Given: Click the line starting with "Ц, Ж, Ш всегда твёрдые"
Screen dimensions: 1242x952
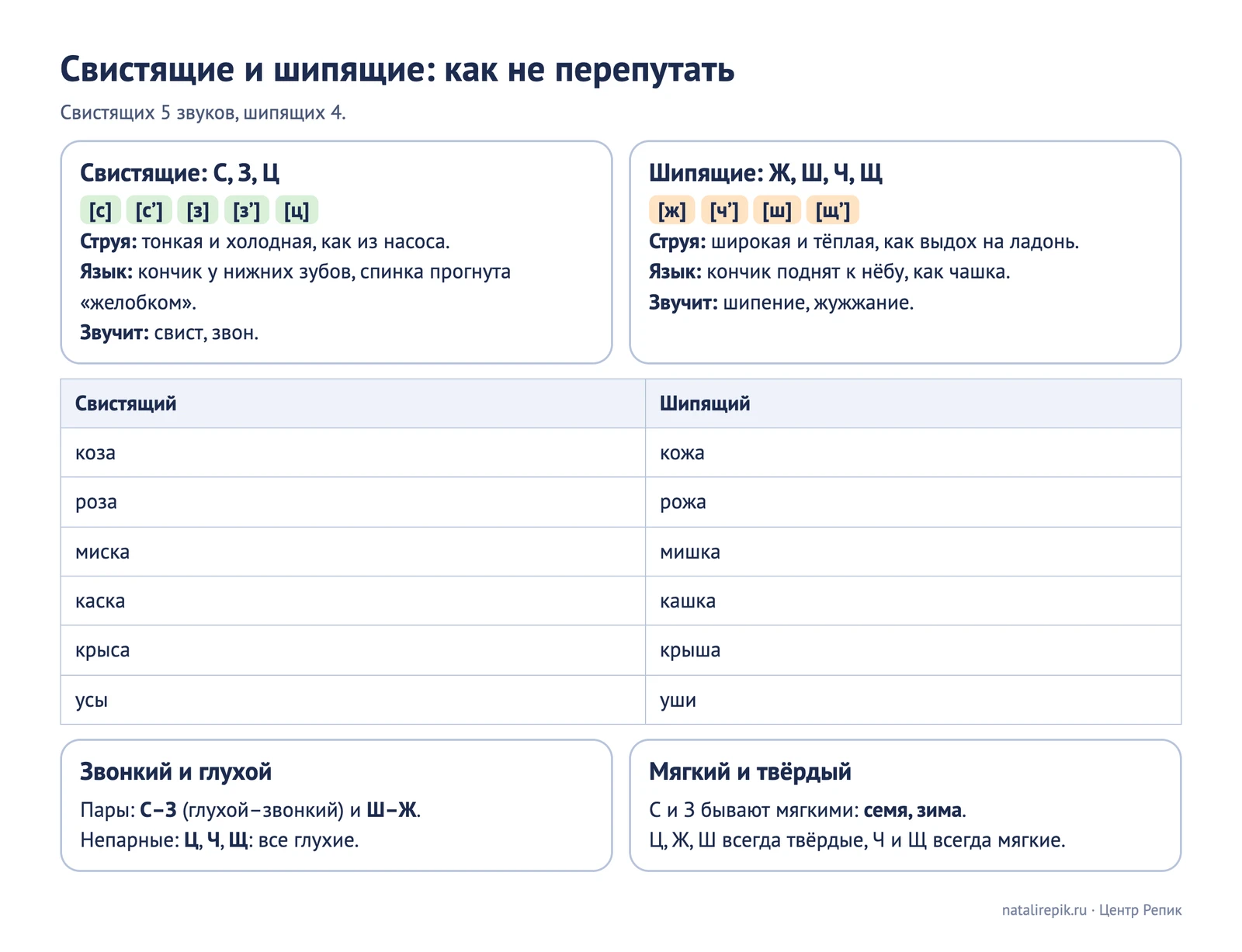Looking at the screenshot, I should click(x=857, y=841).
